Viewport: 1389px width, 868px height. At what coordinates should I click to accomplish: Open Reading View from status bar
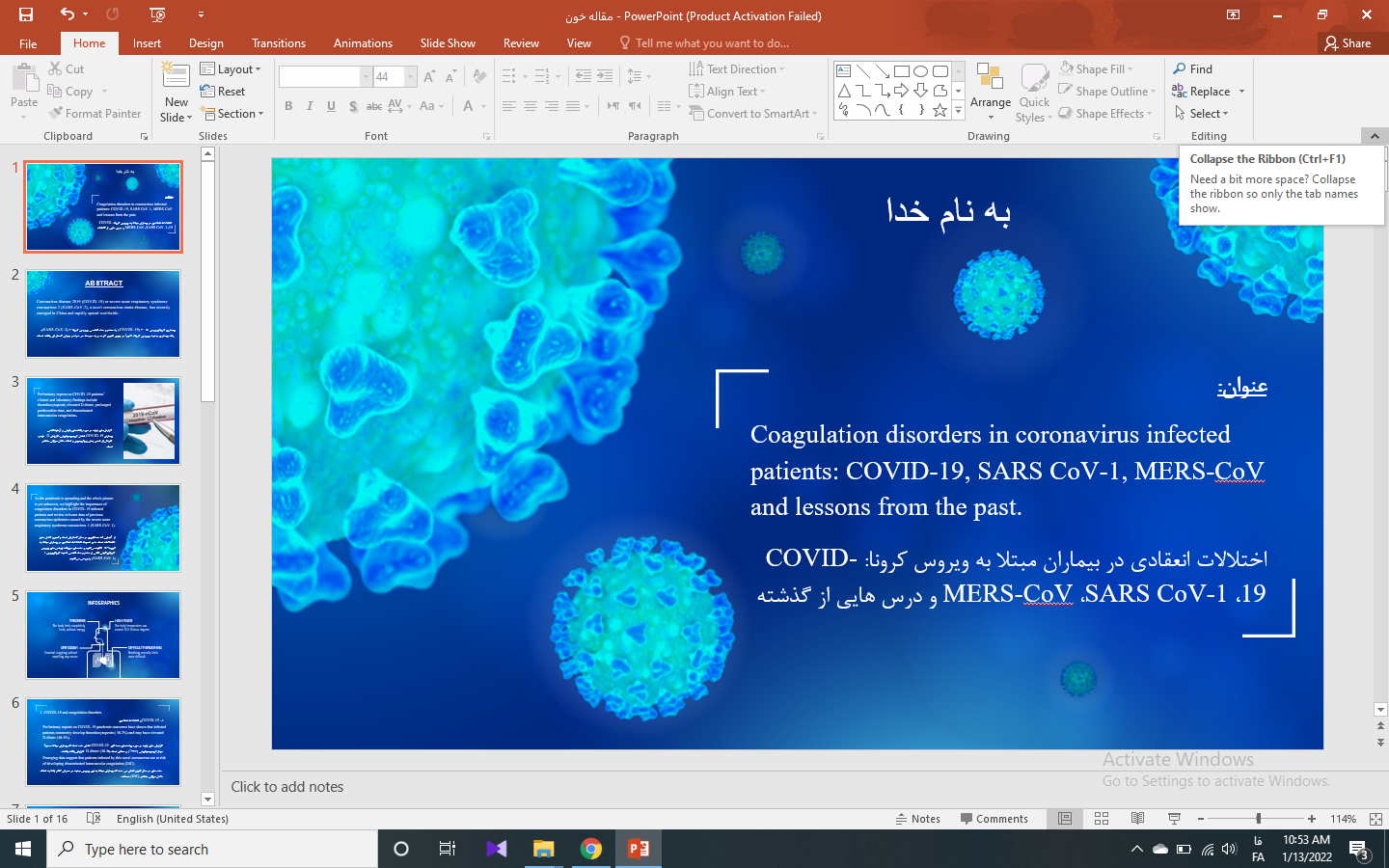click(1137, 819)
